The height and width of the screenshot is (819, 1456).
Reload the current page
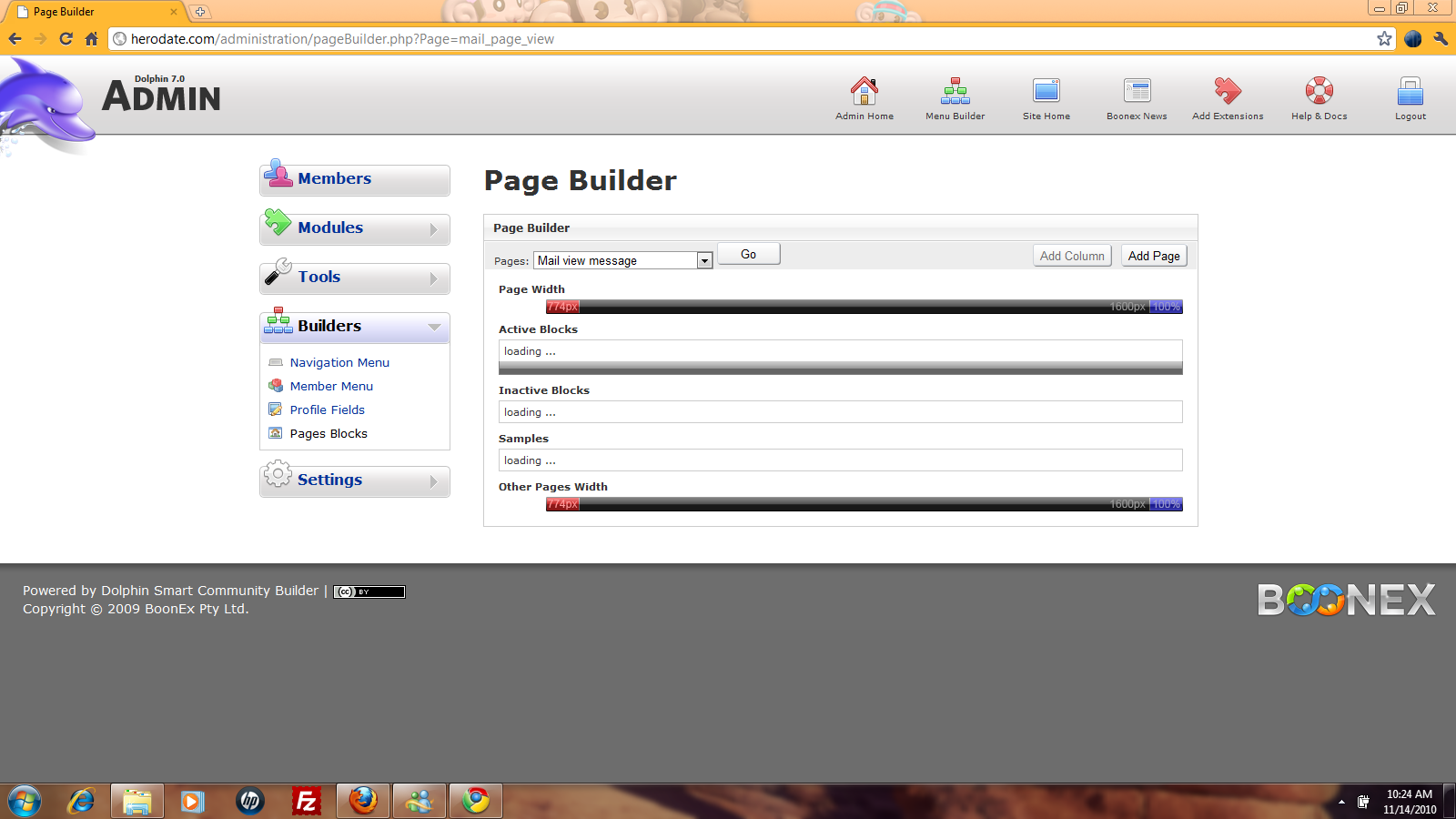click(66, 38)
